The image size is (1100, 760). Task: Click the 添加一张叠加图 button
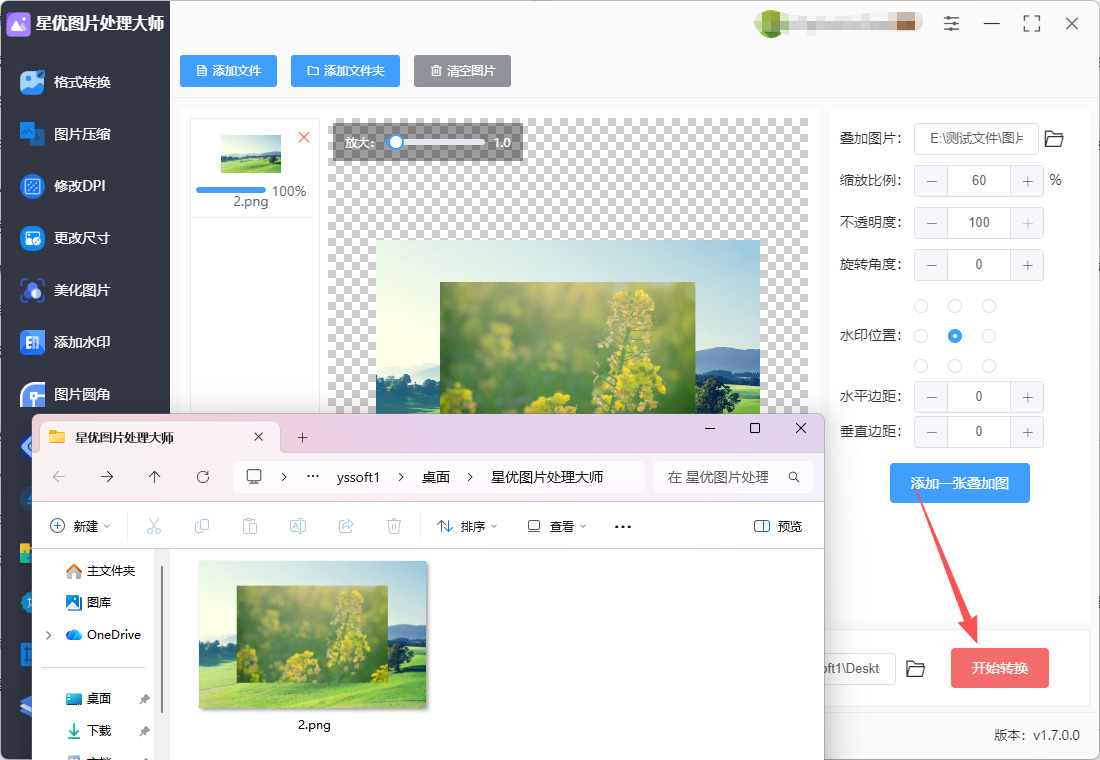point(959,483)
